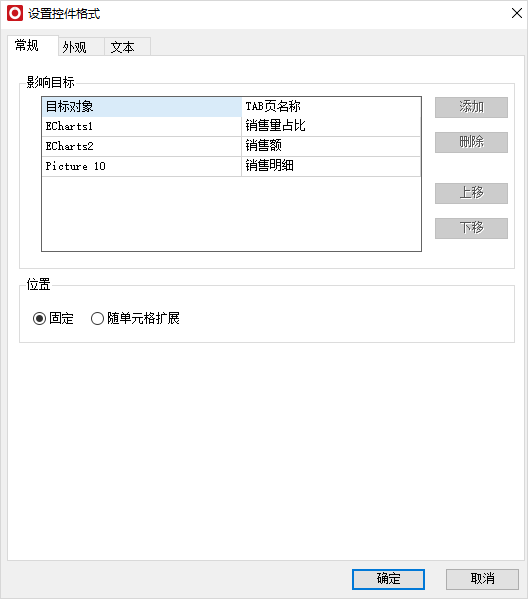Close the 设置控件格式 dialog
The height and width of the screenshot is (599, 528).
point(517,13)
